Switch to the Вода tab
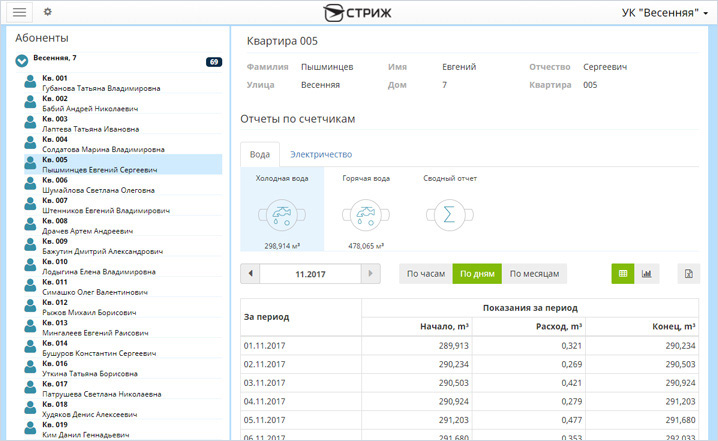 pos(260,154)
